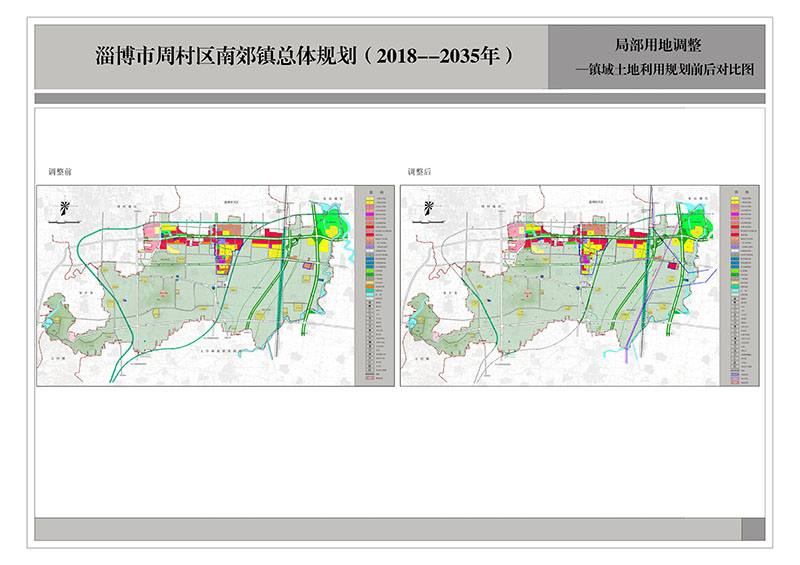Click the bright green park area in 调整前 map
Screen dimensions: 800x565
click(332, 221)
